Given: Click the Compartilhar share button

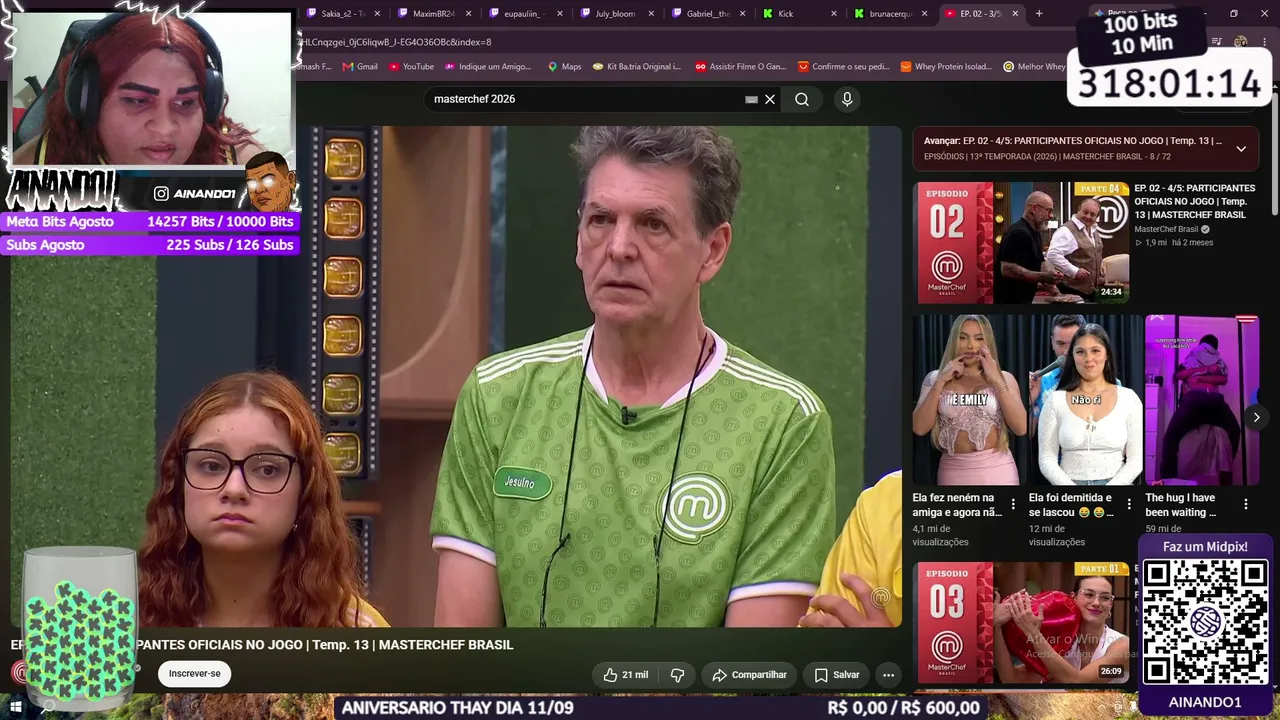Looking at the screenshot, I should click(749, 675).
